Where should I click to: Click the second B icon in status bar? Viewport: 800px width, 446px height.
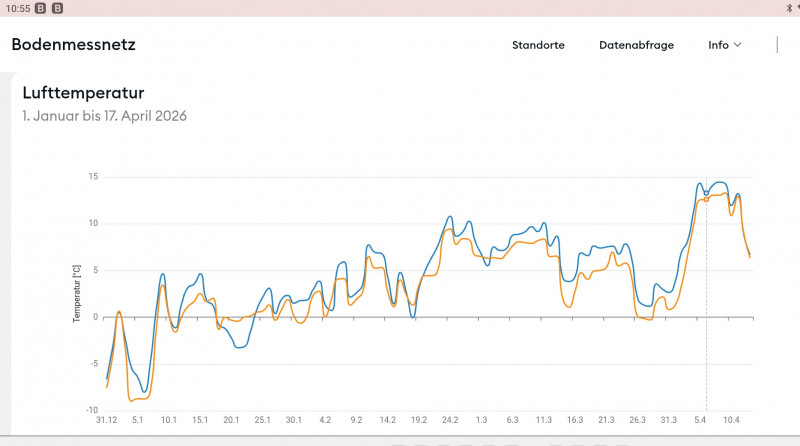57,8
